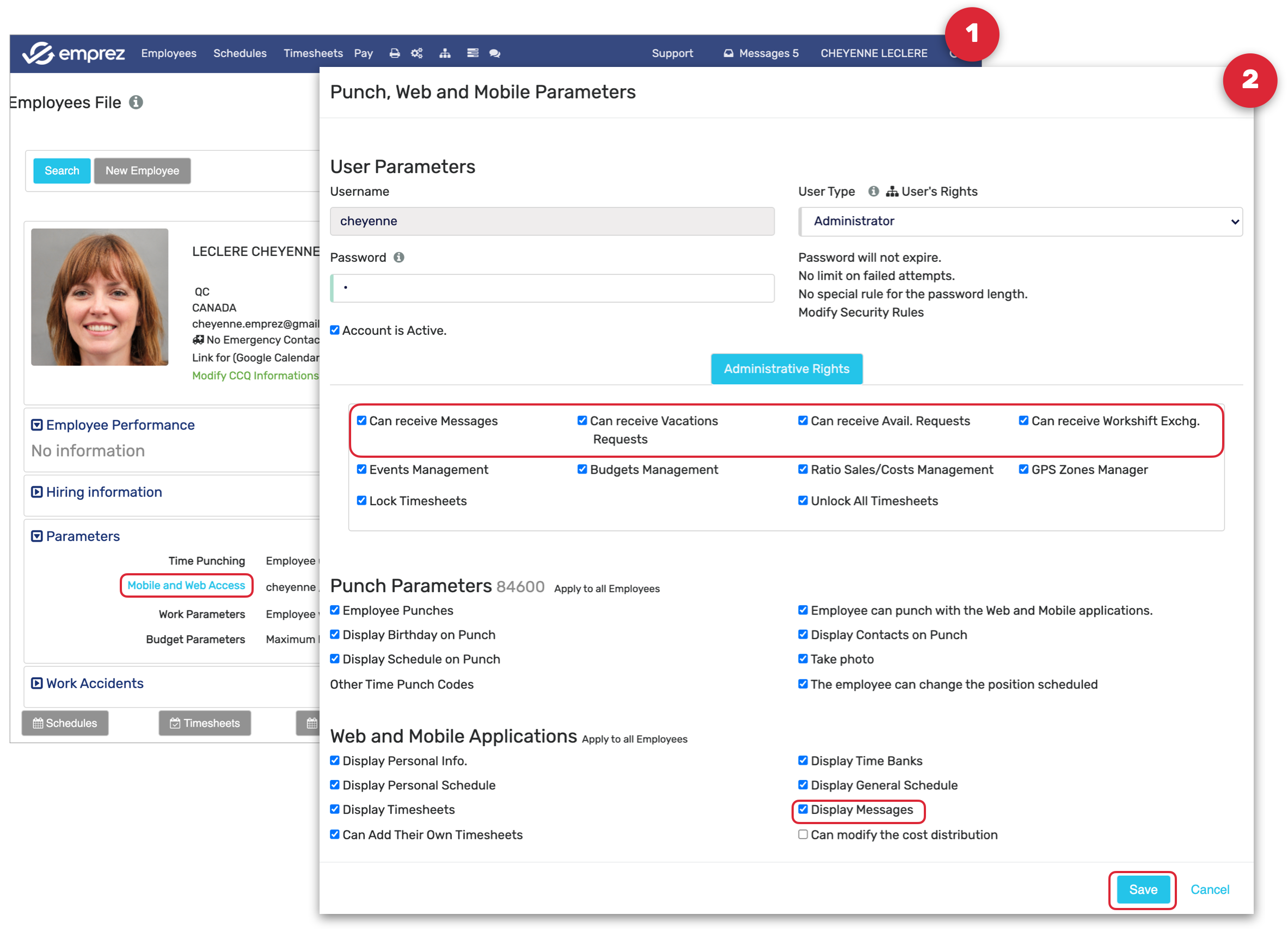The image size is (1288, 933).
Task: Click the Save button
Action: pos(1143,891)
